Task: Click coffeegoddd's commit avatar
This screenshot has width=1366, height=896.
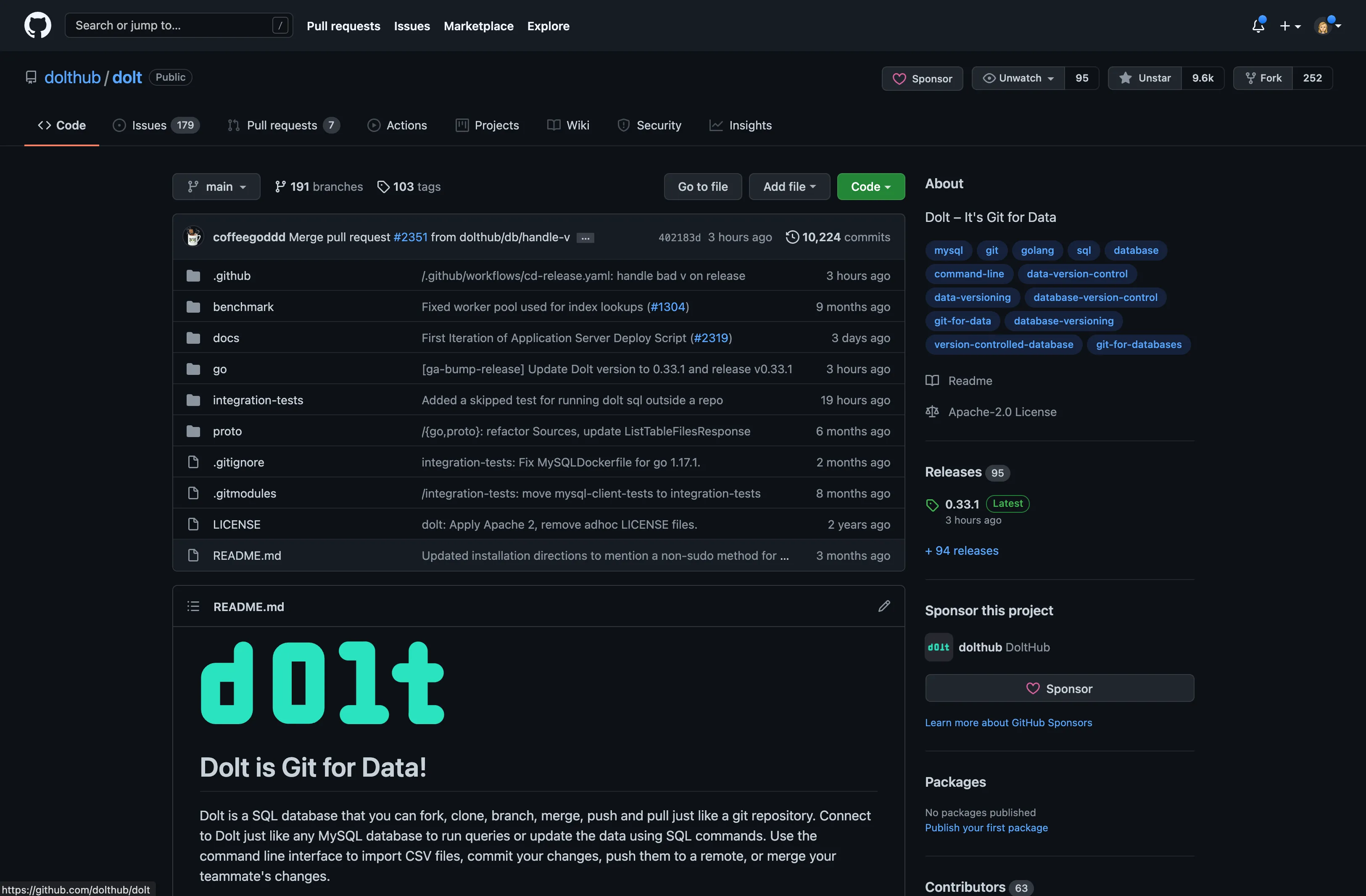Action: point(193,237)
